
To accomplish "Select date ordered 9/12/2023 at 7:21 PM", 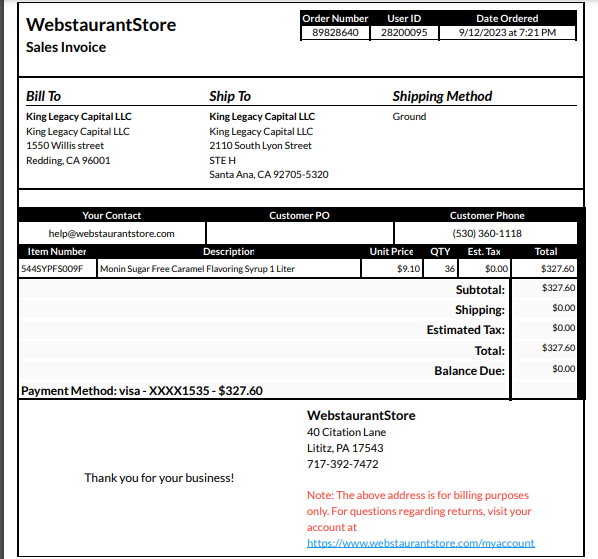I will click(x=507, y=32).
